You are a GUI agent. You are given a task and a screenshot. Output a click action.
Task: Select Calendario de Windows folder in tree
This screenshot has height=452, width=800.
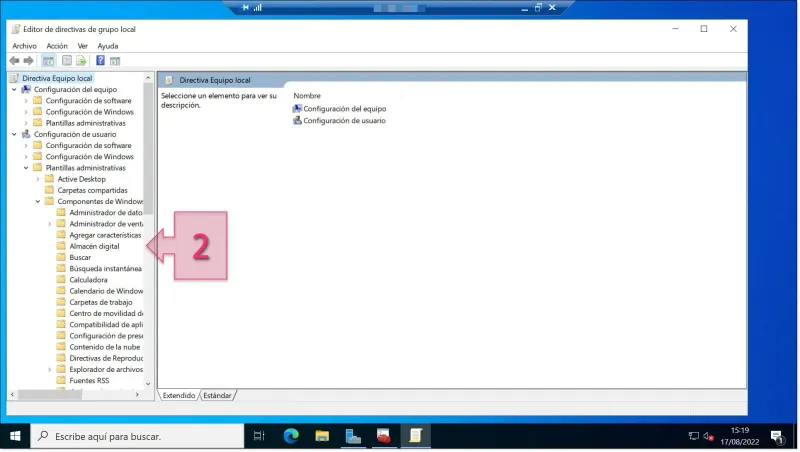(106, 291)
